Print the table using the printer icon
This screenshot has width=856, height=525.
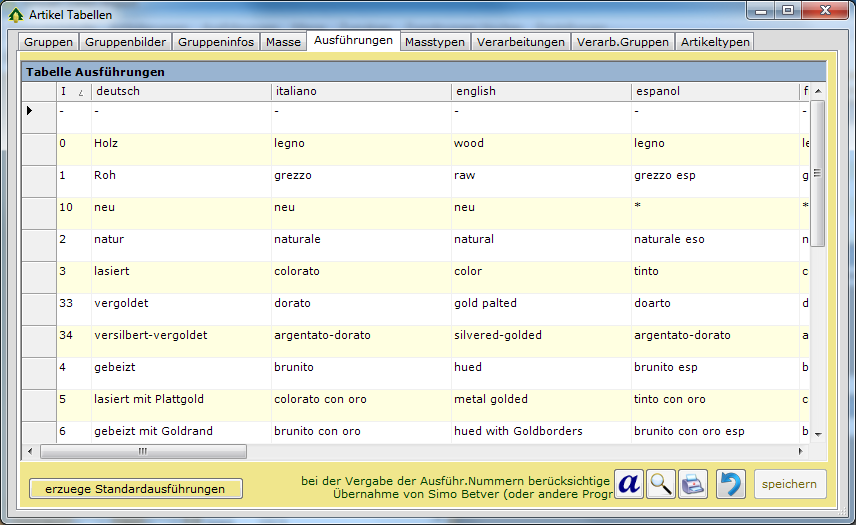pyautogui.click(x=693, y=484)
